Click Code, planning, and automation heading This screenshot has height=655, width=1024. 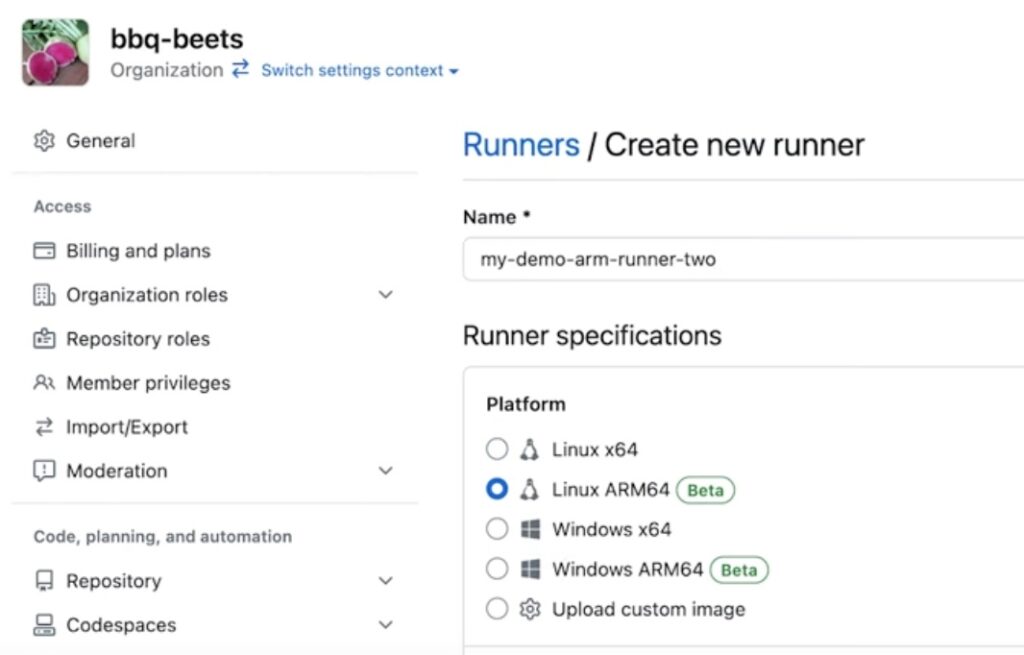[x=163, y=536]
